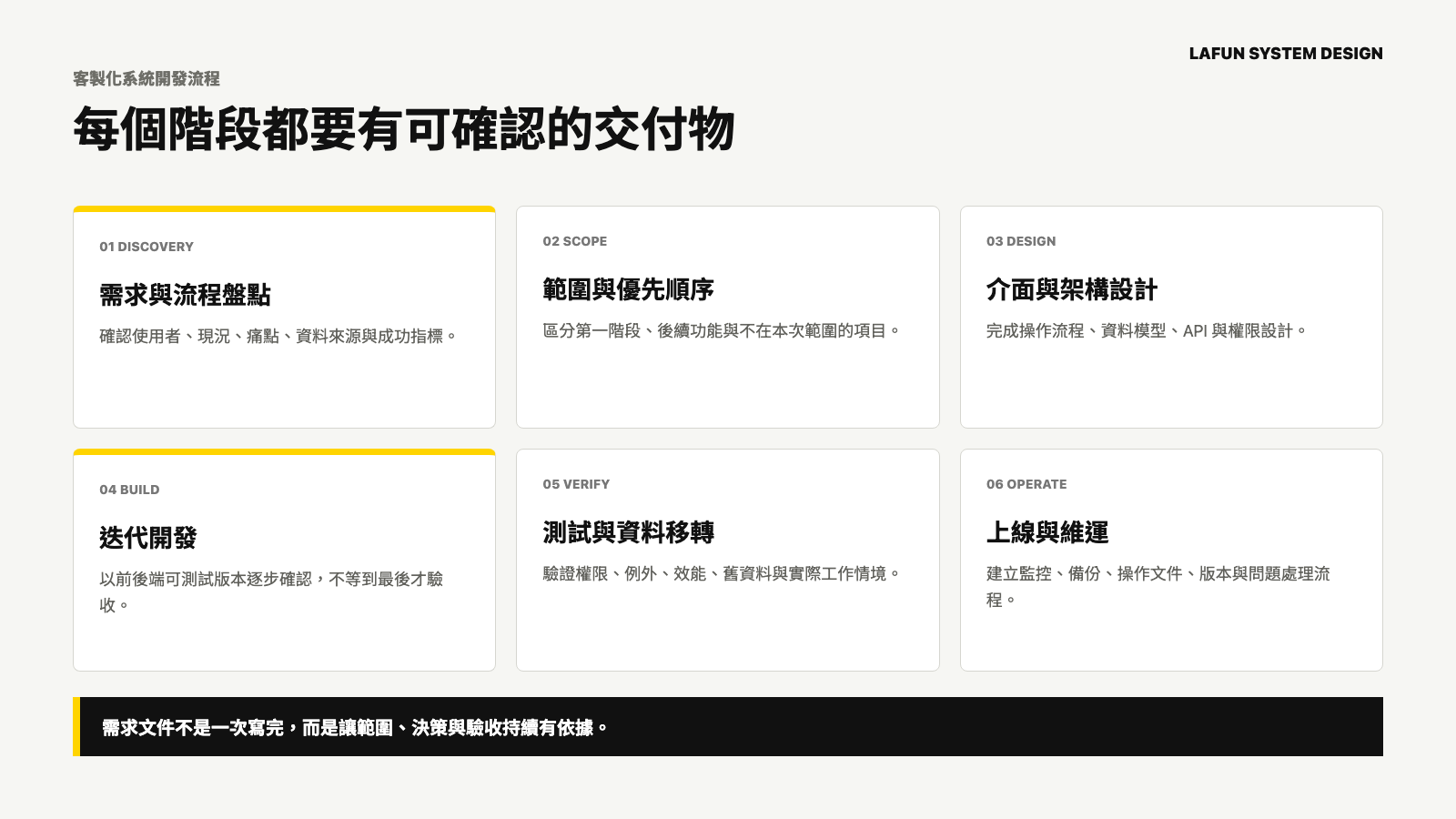Click the card title 迭代開發
Screen dimensions: 1456x819
click(x=148, y=538)
